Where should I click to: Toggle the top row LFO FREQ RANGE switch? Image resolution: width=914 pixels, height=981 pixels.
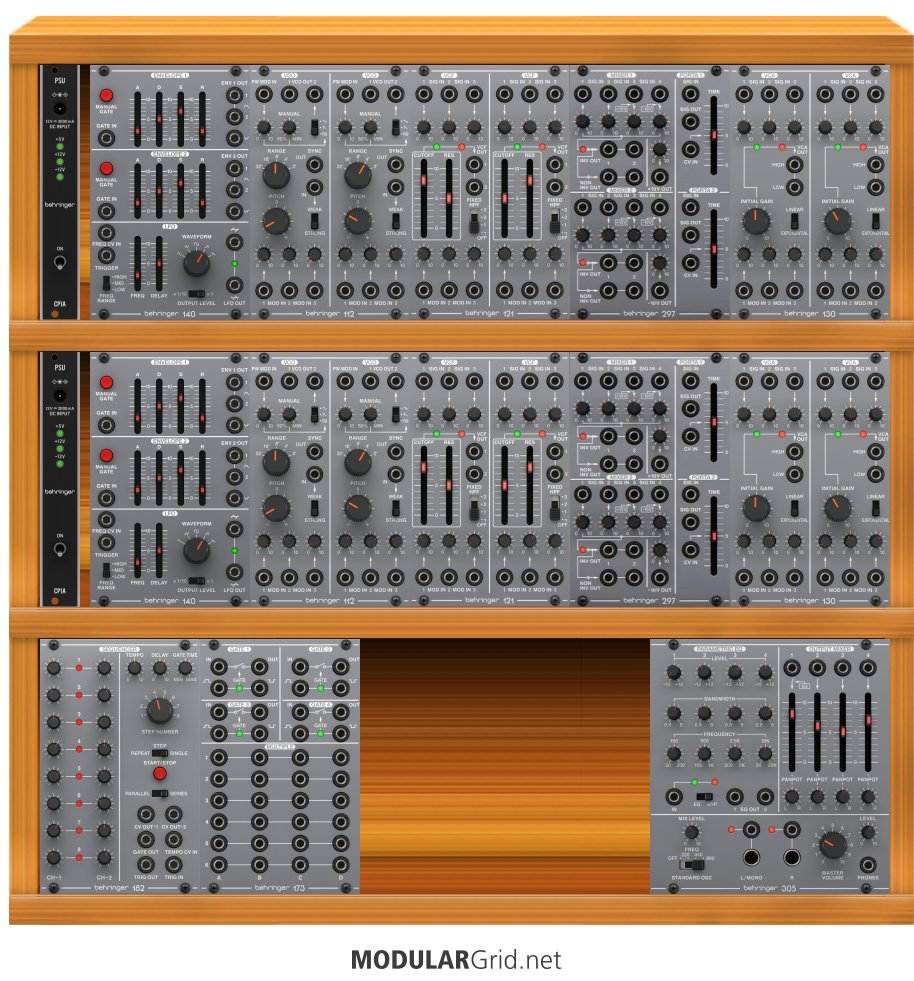click(106, 283)
